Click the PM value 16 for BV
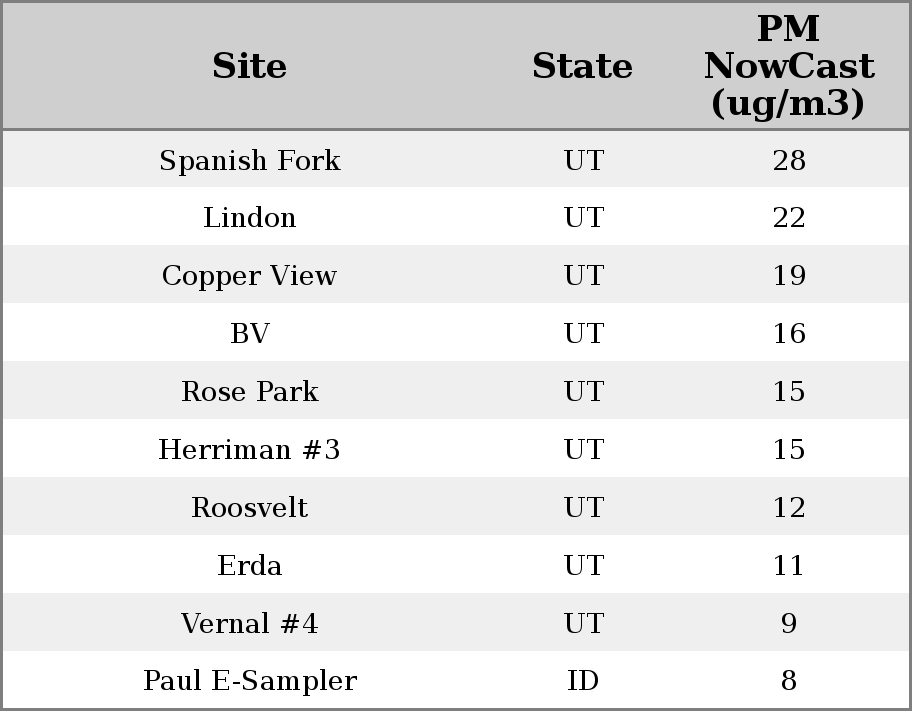Viewport: 912px width, 711px height. point(788,334)
